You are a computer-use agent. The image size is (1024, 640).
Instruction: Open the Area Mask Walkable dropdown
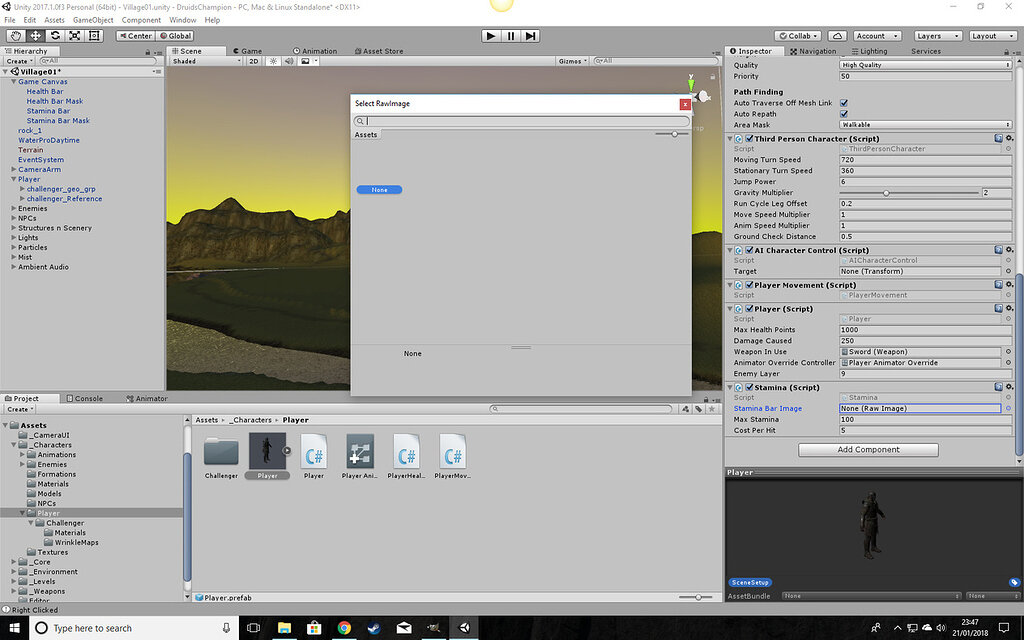tap(922, 124)
